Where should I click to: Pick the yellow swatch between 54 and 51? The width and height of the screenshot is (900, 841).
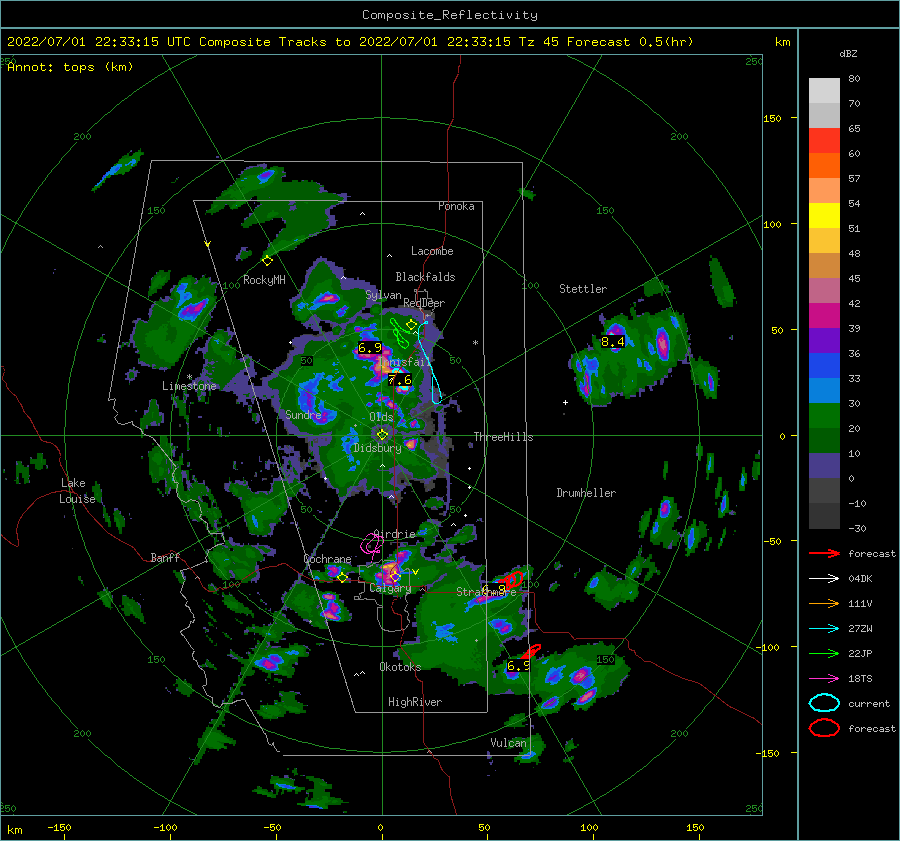click(x=824, y=215)
